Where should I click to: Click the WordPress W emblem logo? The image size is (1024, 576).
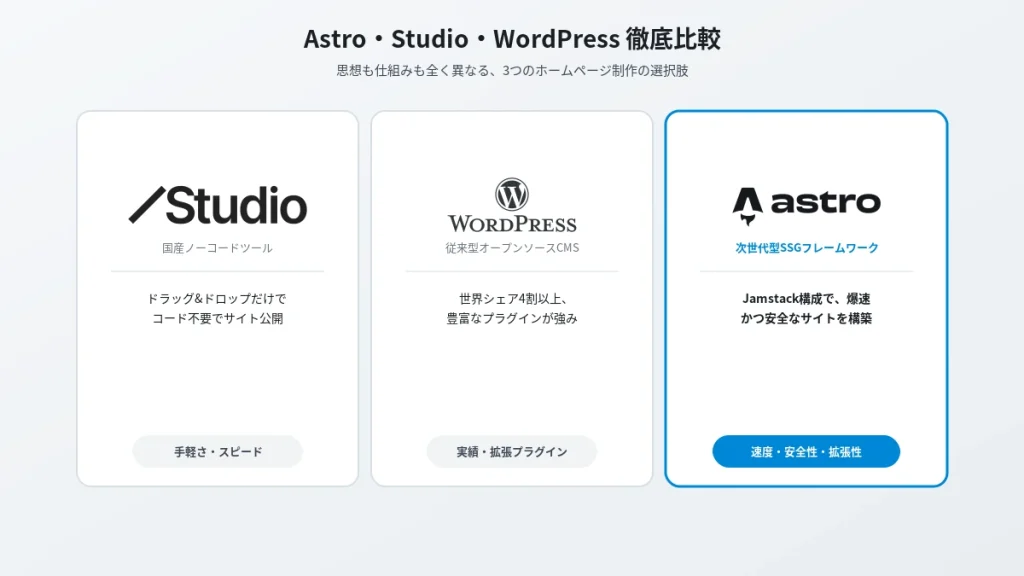pos(512,194)
